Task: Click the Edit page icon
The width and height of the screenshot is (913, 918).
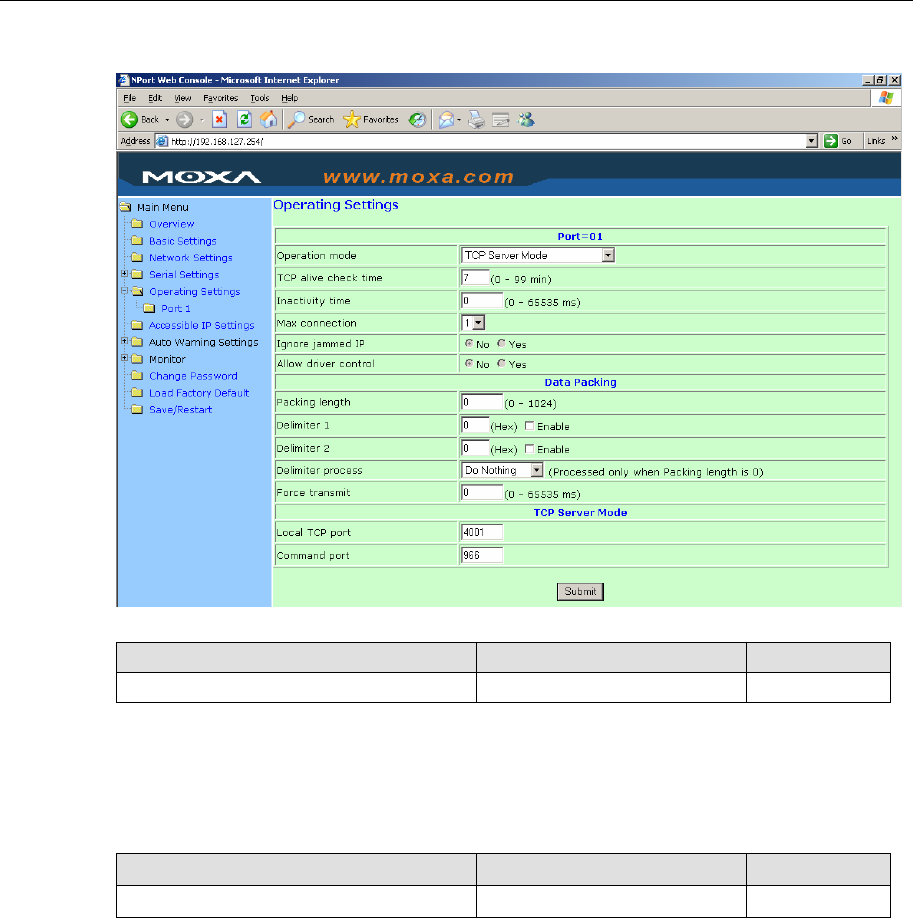Action: click(501, 120)
